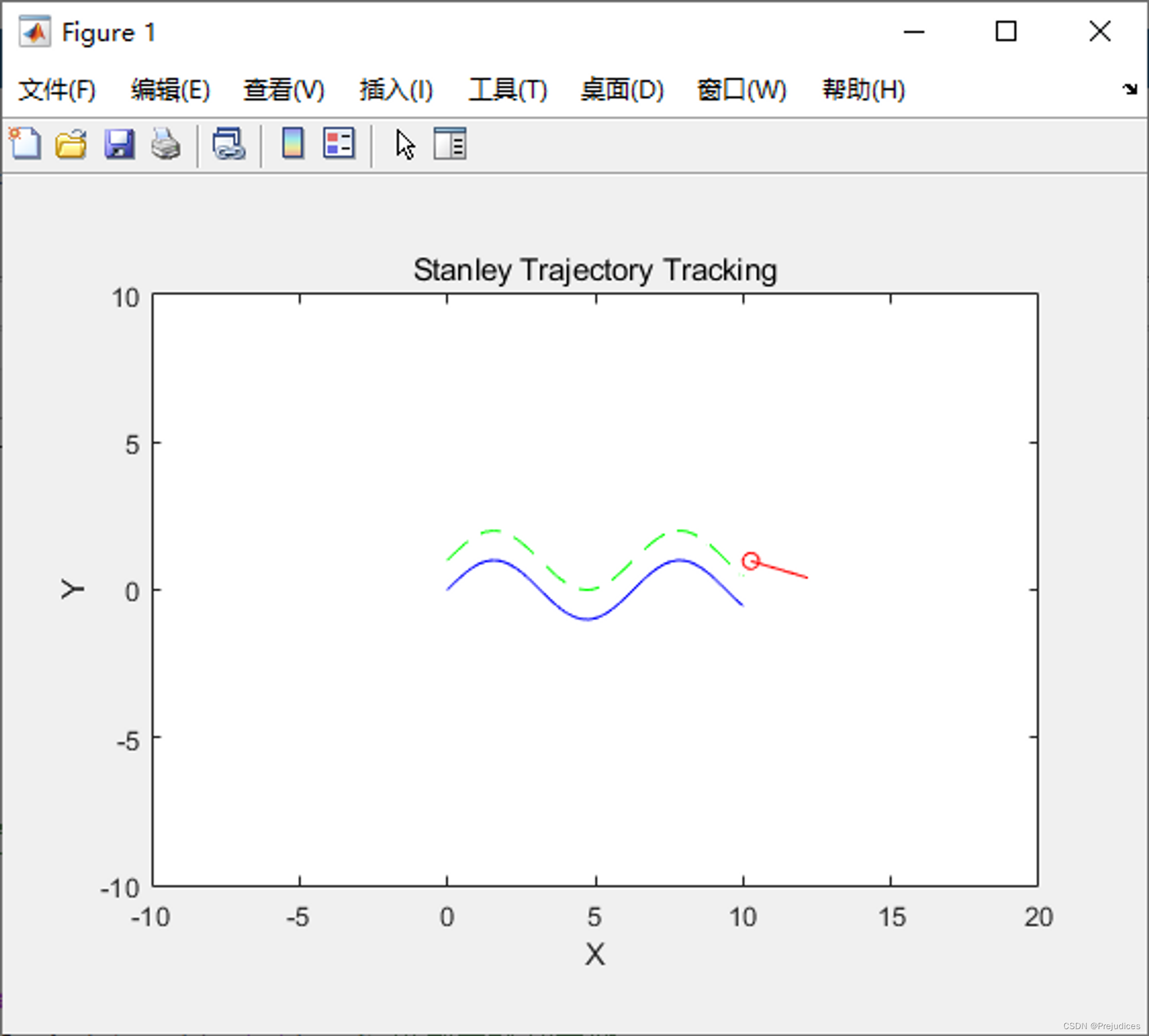
Task: Open the Plot Browser panel
Action: tap(450, 144)
